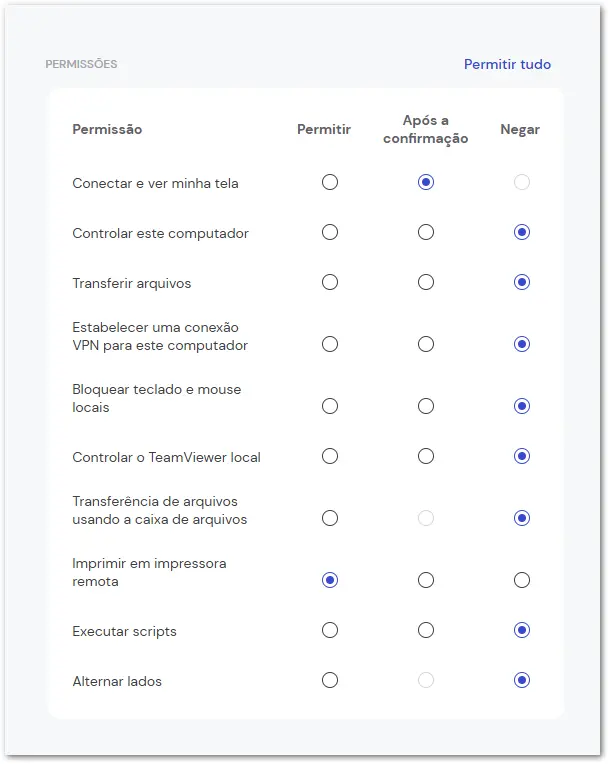Choose Após a confirmação for Transferir arquivos
Screen dimensions: 609x764
click(x=426, y=282)
